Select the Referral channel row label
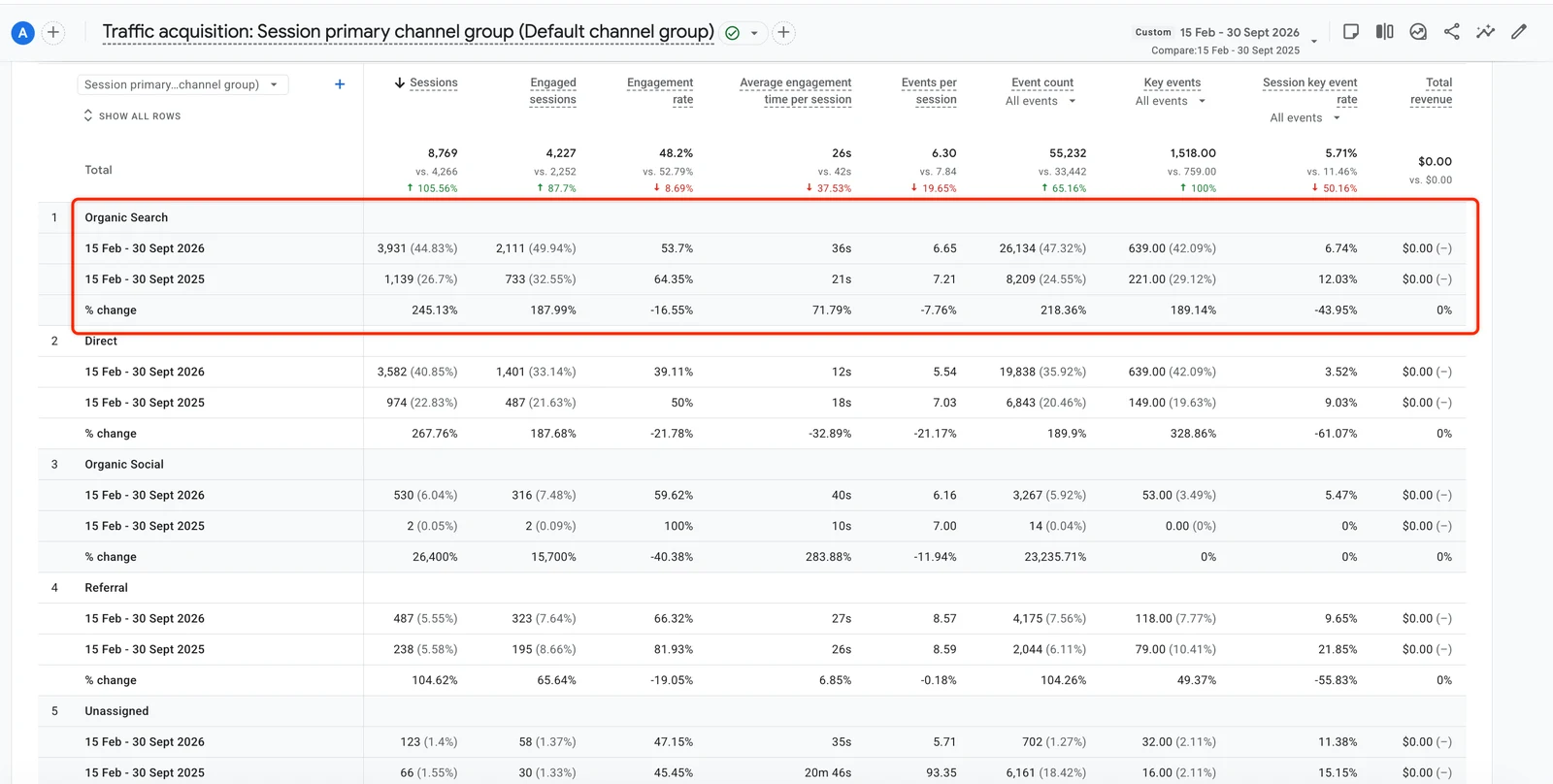Viewport: 1553px width, 784px height. pos(106,587)
